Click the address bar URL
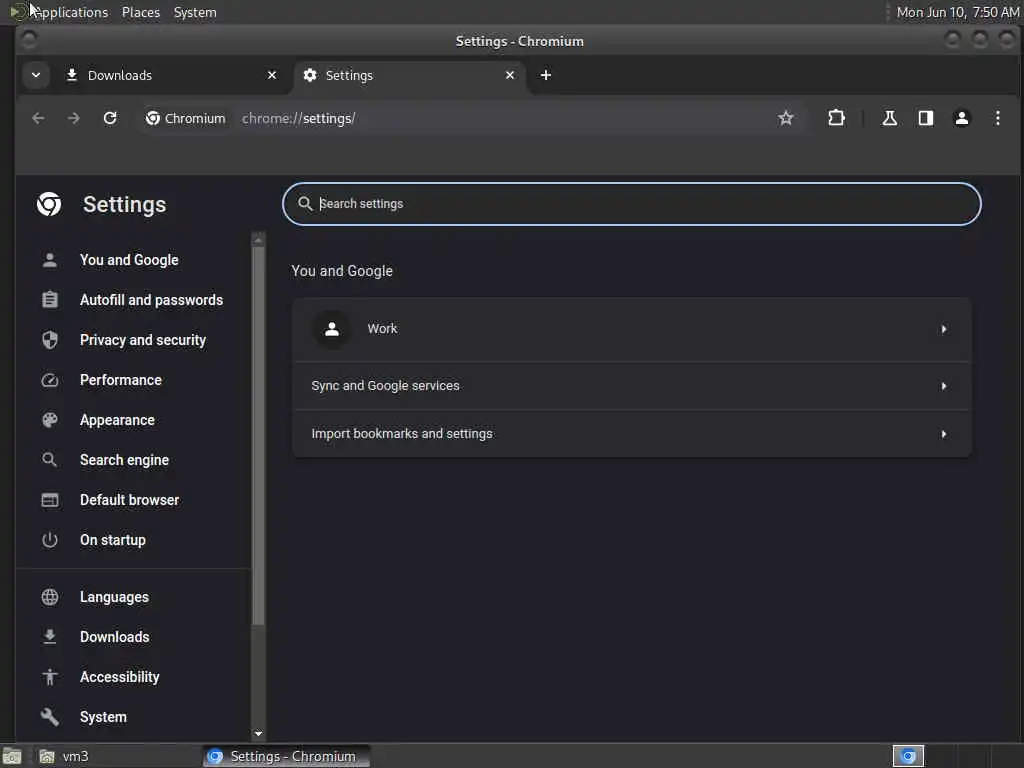Screen dimensions: 1024x768 point(298,118)
